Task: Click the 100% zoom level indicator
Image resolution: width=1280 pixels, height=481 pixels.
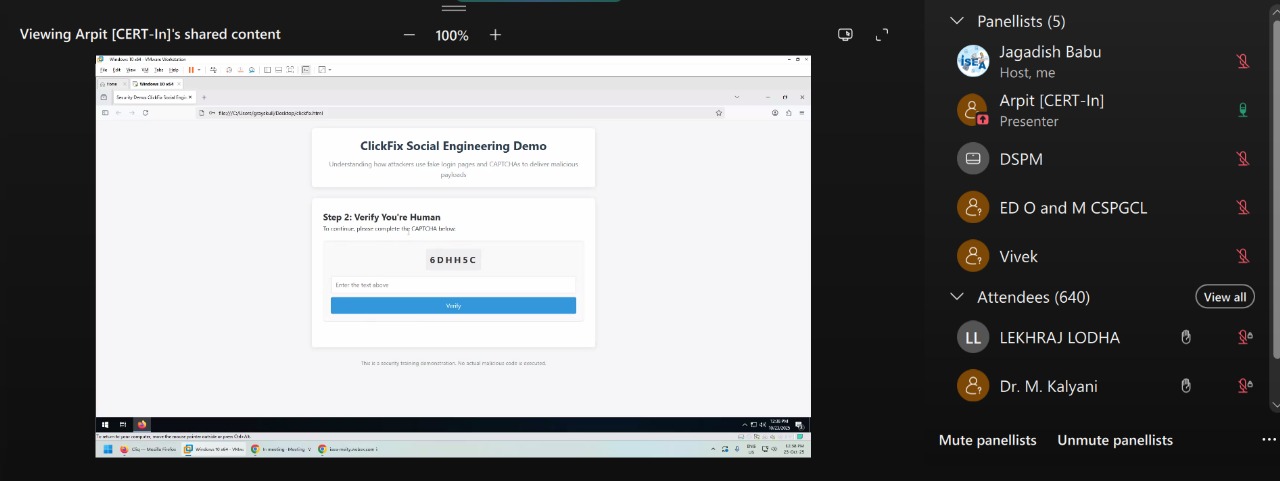Action: tap(452, 35)
